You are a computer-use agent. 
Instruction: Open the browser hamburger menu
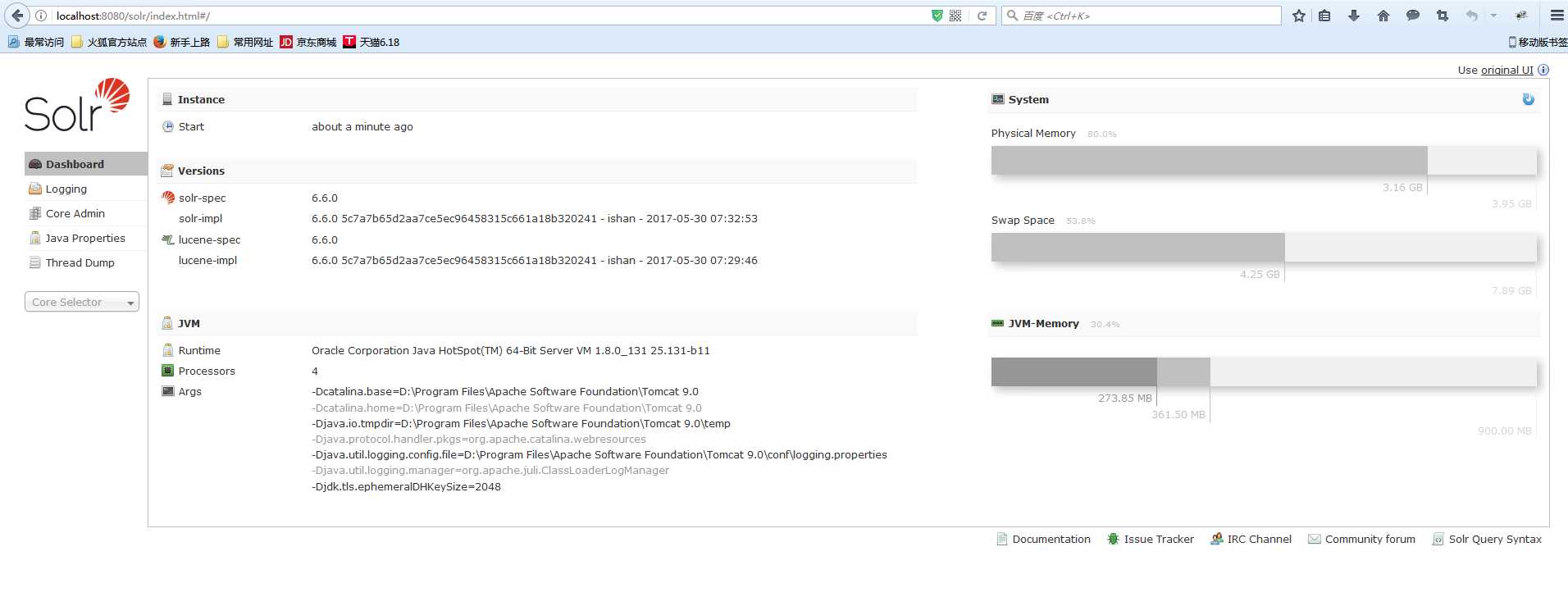(x=1557, y=16)
